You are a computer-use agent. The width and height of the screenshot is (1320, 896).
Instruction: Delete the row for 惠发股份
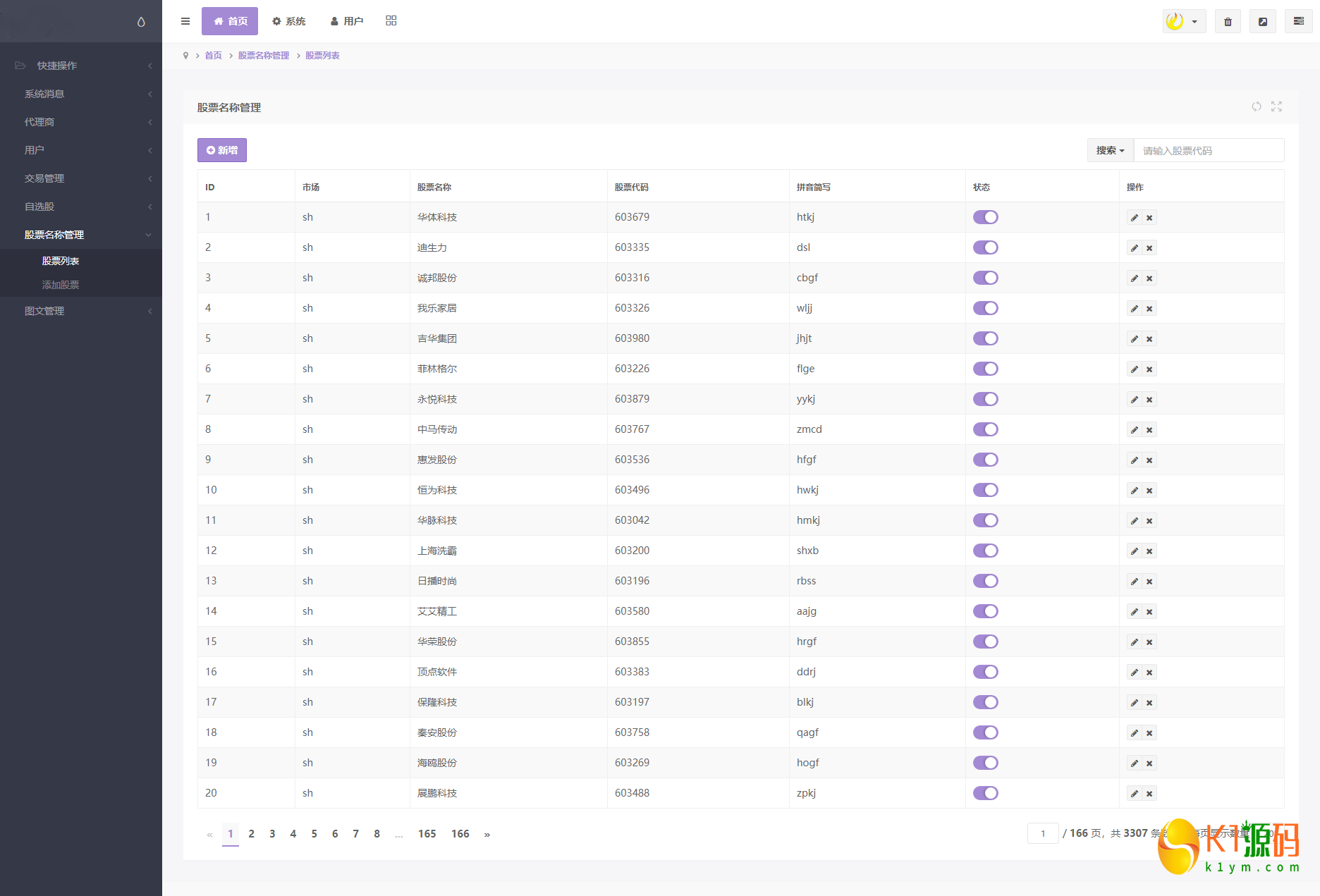(x=1149, y=460)
